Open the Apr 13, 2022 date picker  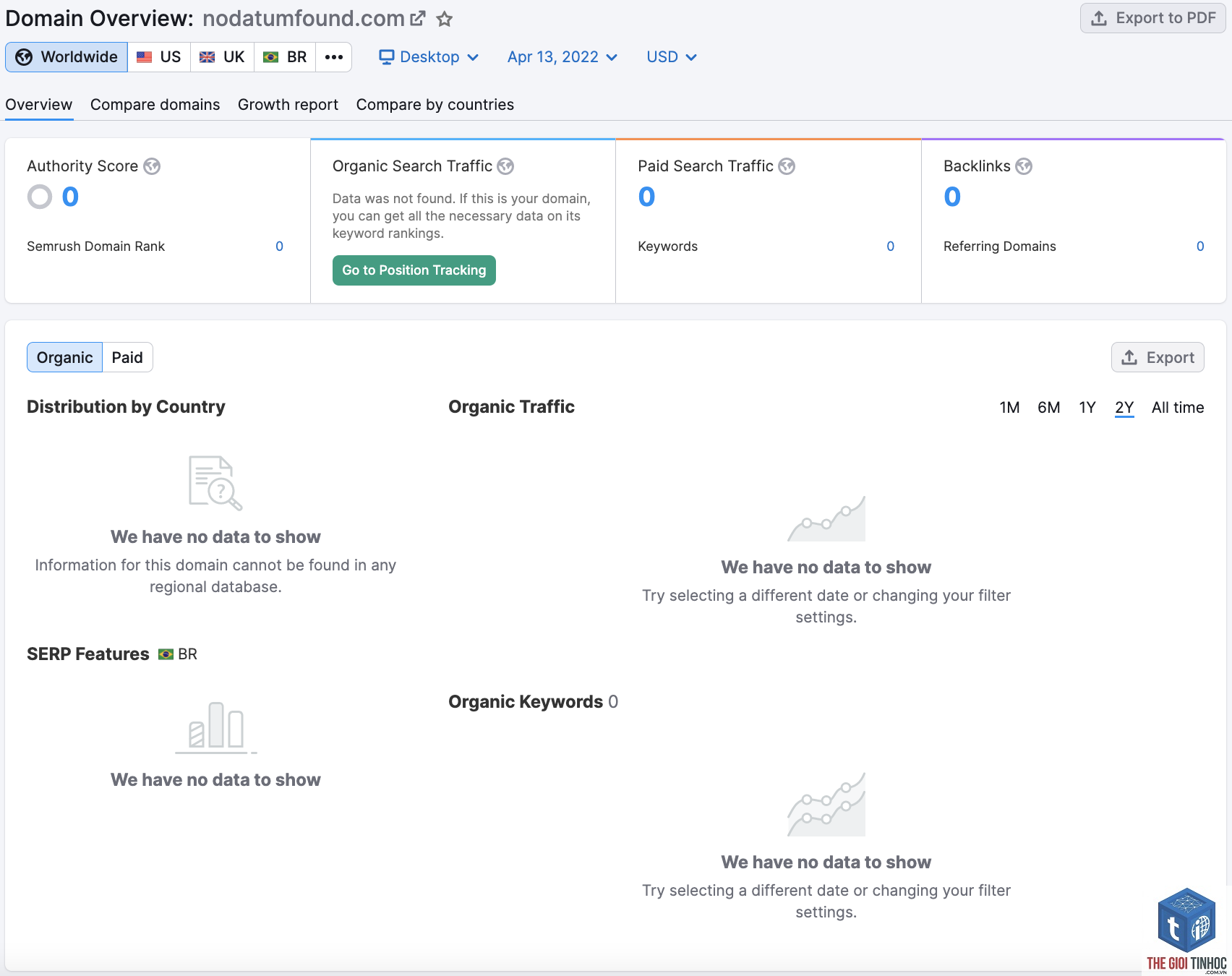(x=562, y=57)
